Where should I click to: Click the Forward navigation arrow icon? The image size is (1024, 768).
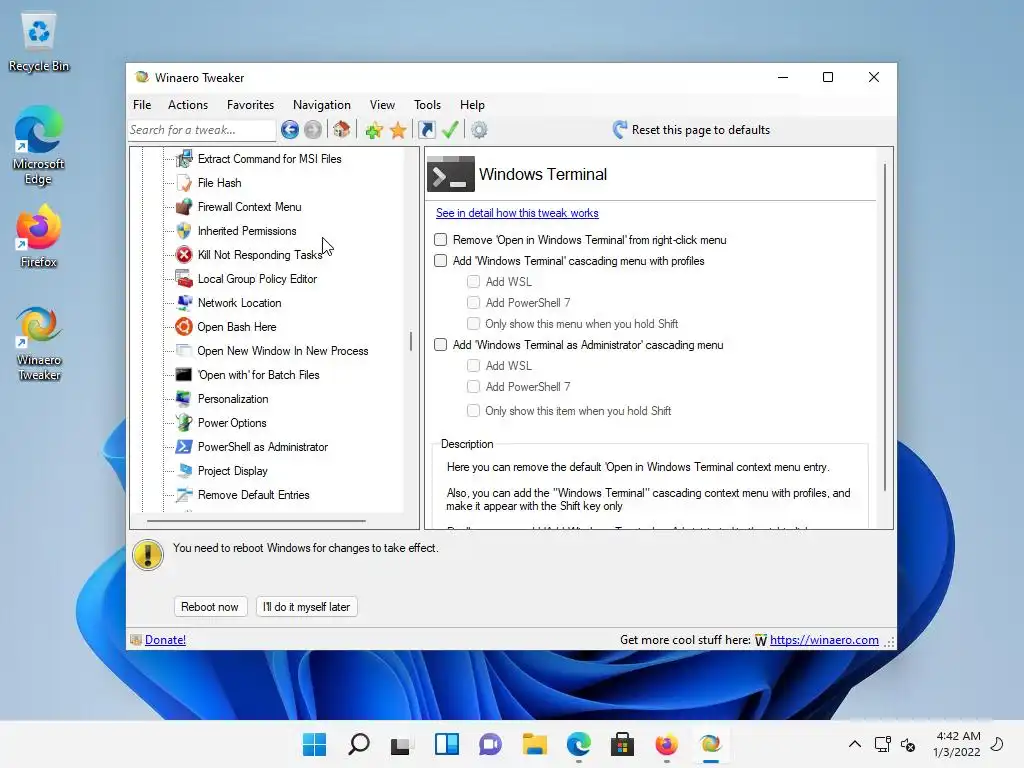click(x=313, y=130)
